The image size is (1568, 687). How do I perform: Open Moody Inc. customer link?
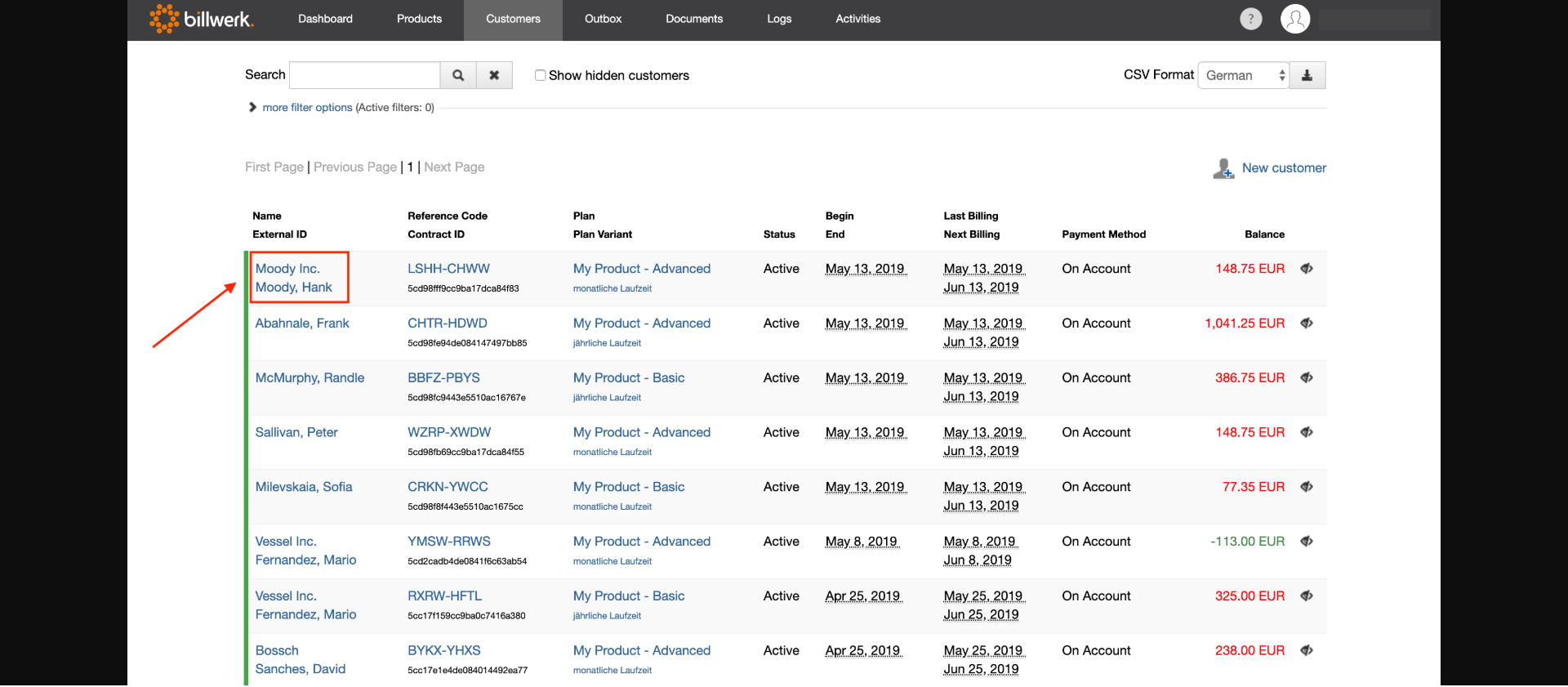coord(287,269)
